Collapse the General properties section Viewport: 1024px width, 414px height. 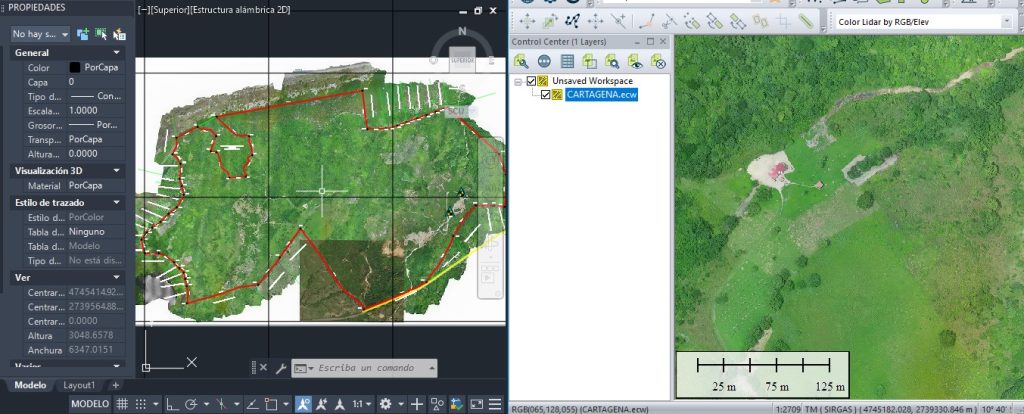[118, 52]
